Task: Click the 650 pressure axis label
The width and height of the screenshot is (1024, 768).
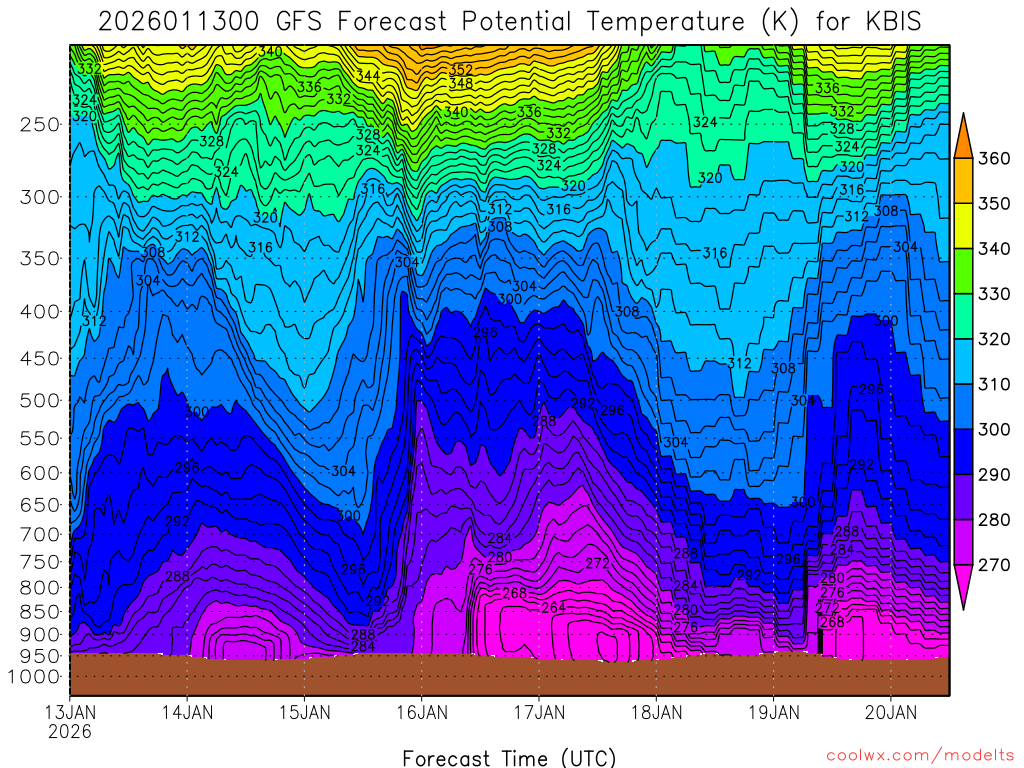Action: (x=40, y=505)
